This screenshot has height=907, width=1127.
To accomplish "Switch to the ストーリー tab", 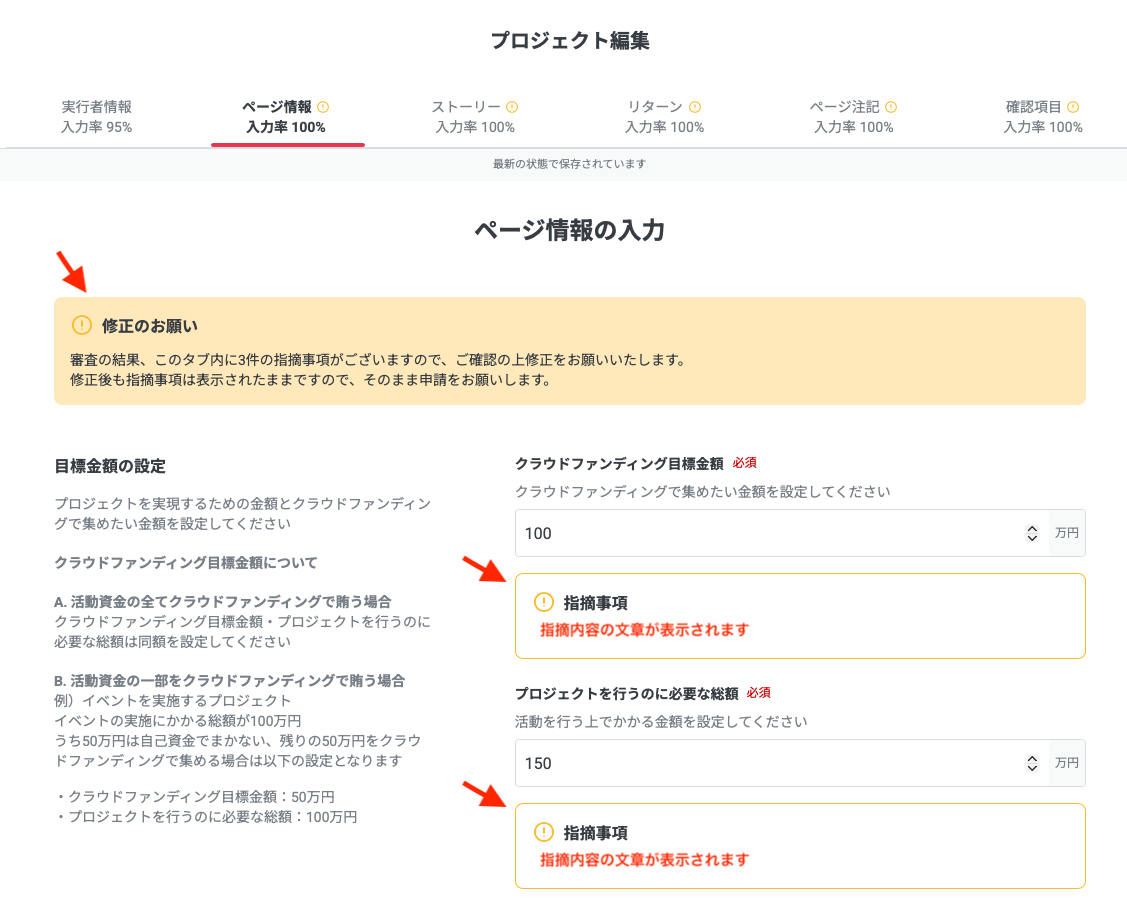I will [475, 117].
